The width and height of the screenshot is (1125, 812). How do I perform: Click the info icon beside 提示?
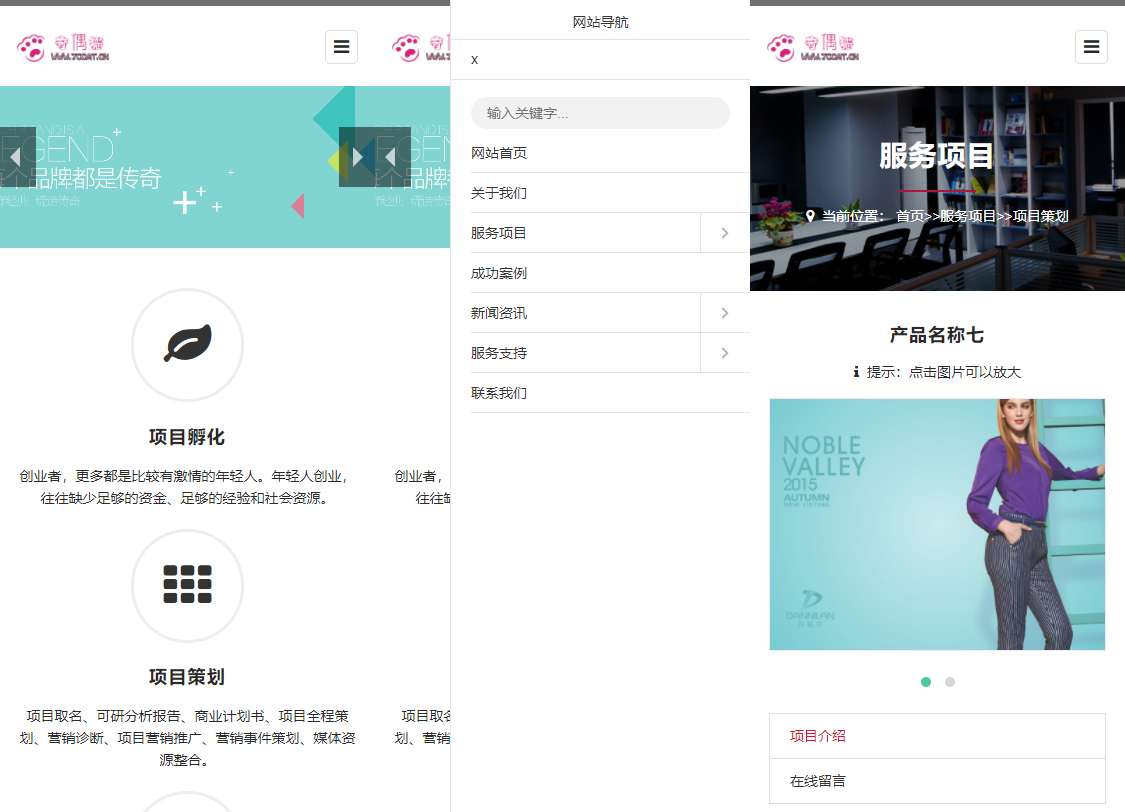pos(856,372)
